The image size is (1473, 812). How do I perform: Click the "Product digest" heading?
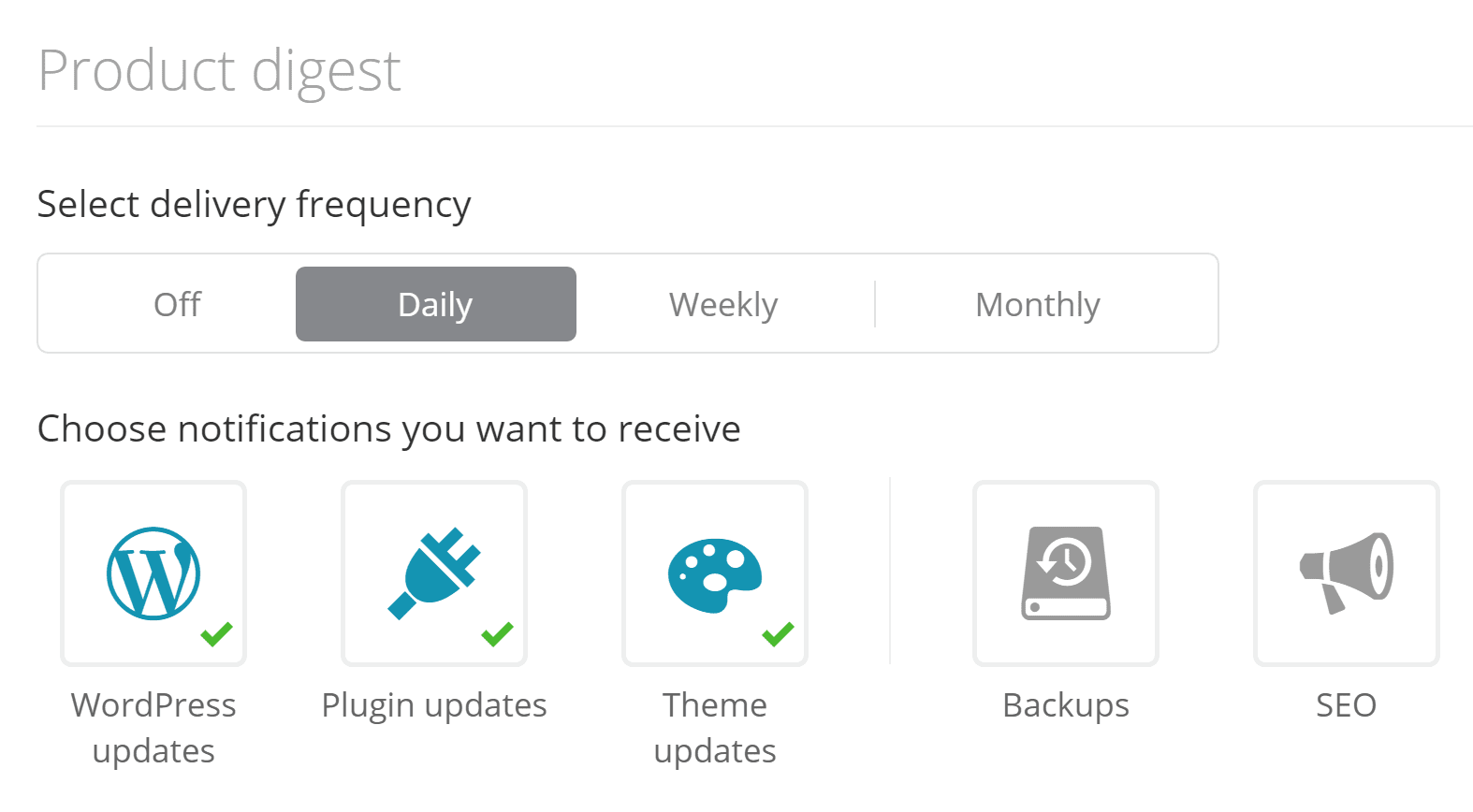point(220,70)
